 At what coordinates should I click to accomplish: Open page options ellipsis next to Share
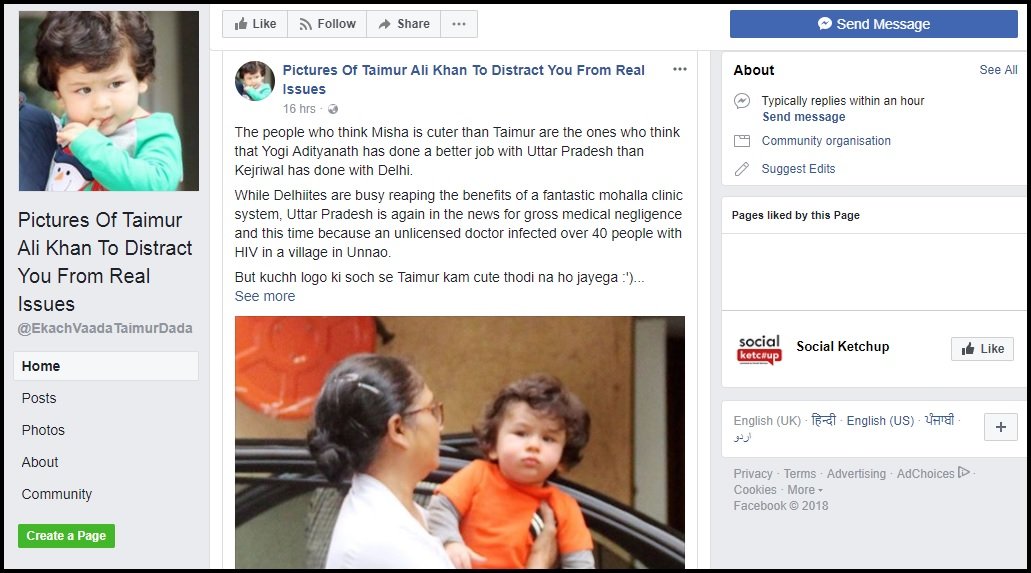(459, 24)
